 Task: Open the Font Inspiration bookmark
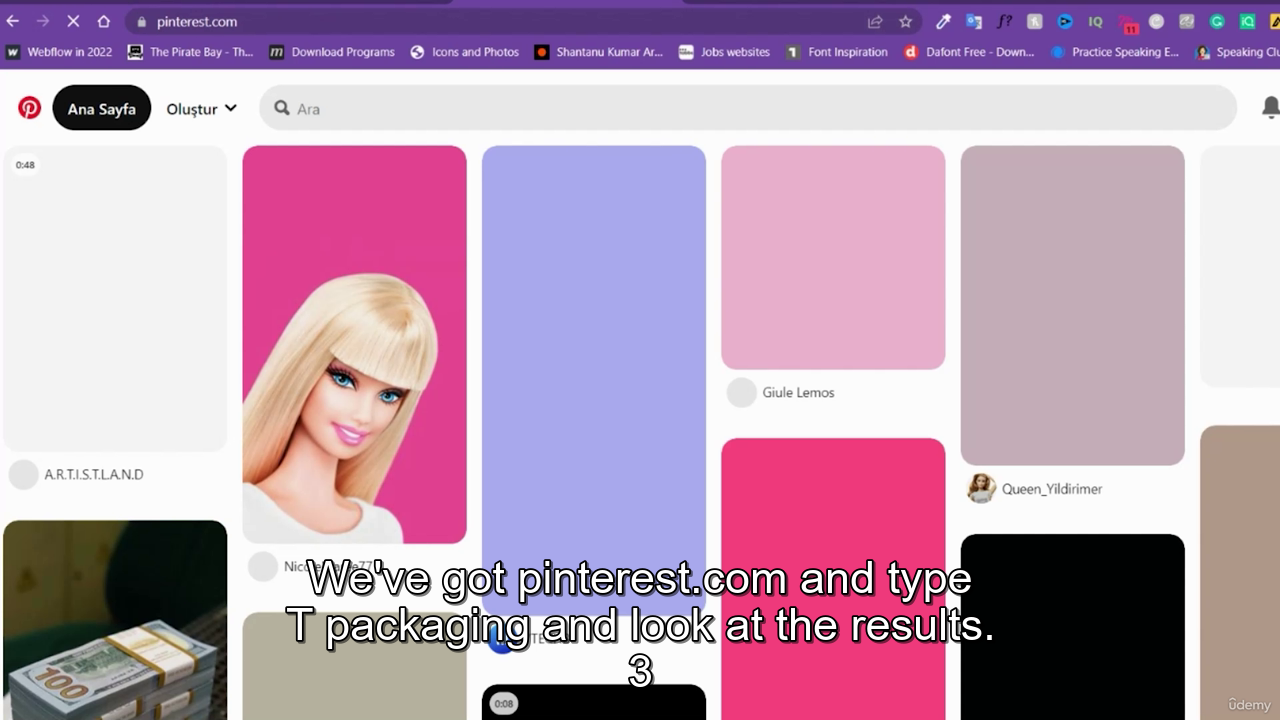click(x=837, y=52)
